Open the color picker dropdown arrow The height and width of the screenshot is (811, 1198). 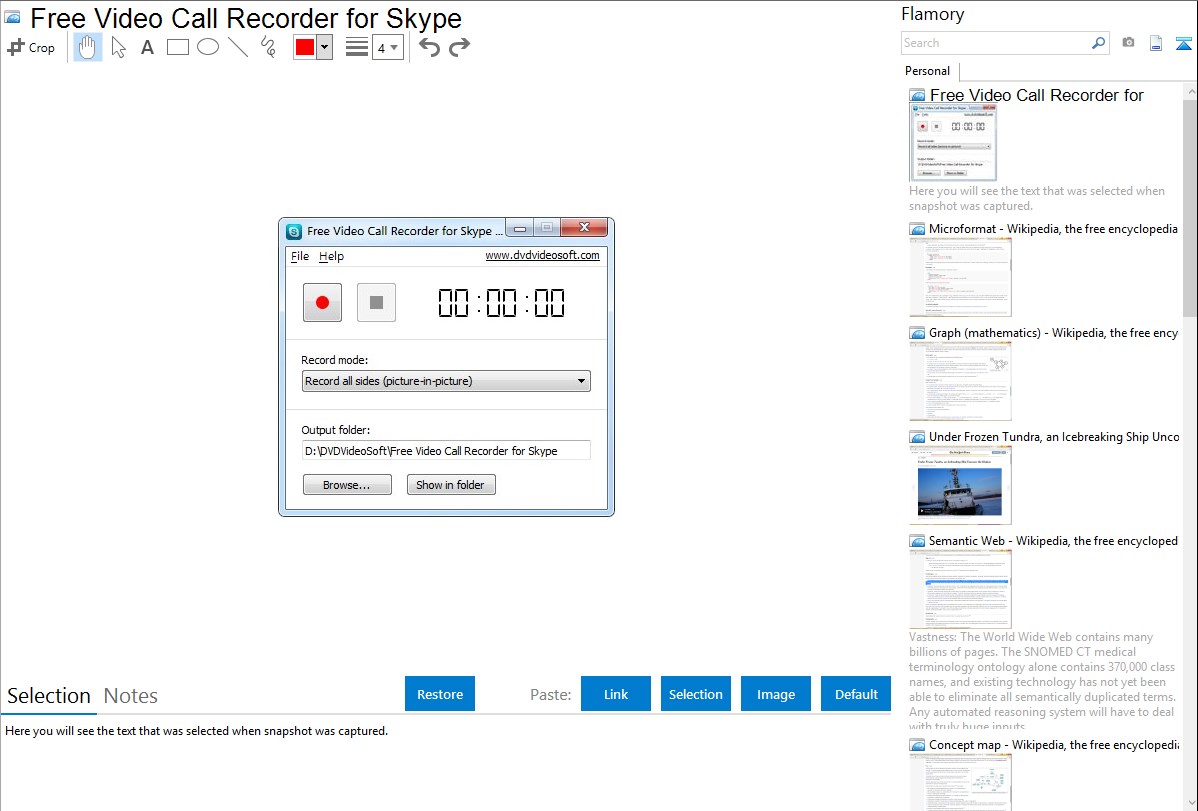[325, 47]
